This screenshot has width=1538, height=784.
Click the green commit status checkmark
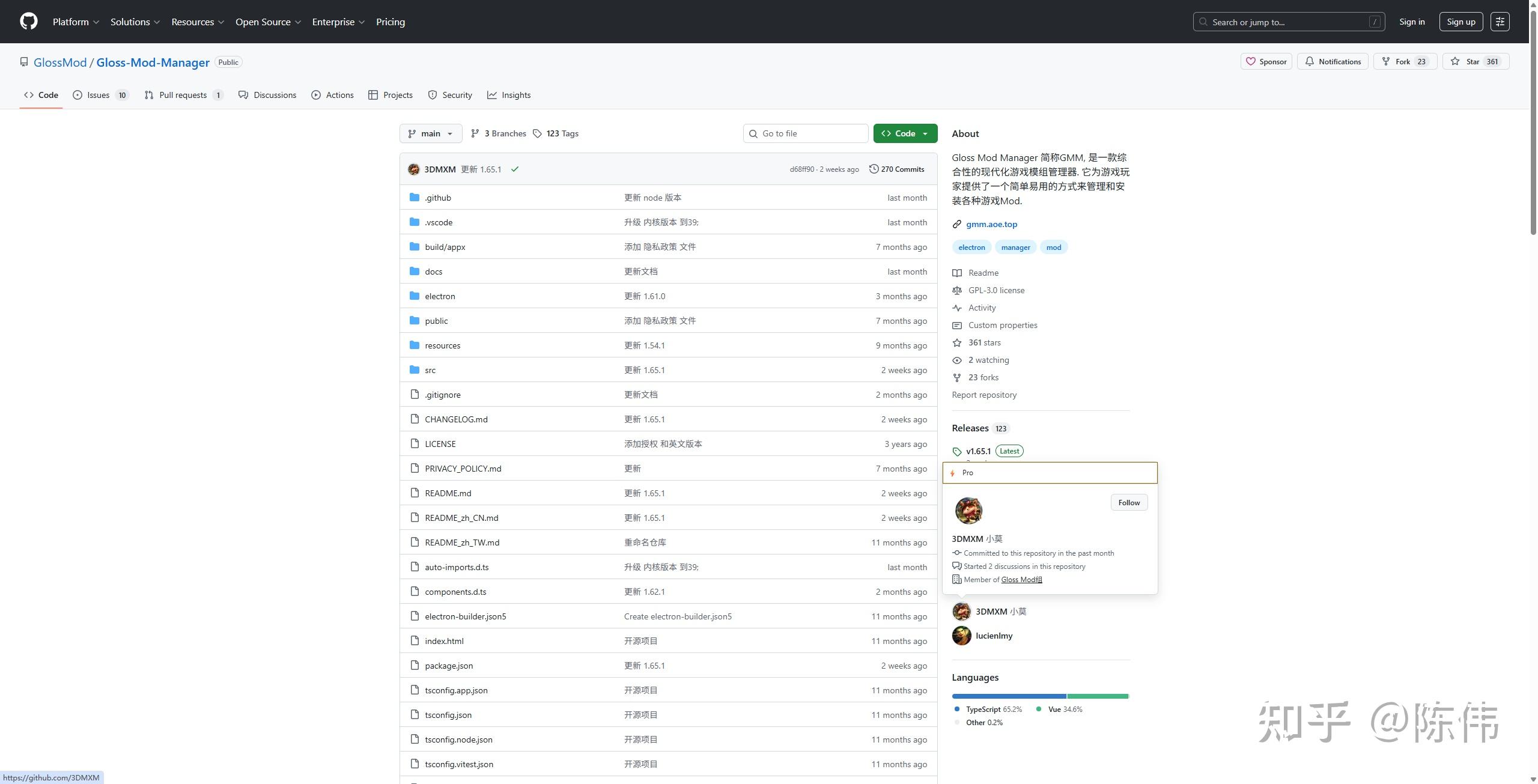click(x=515, y=169)
